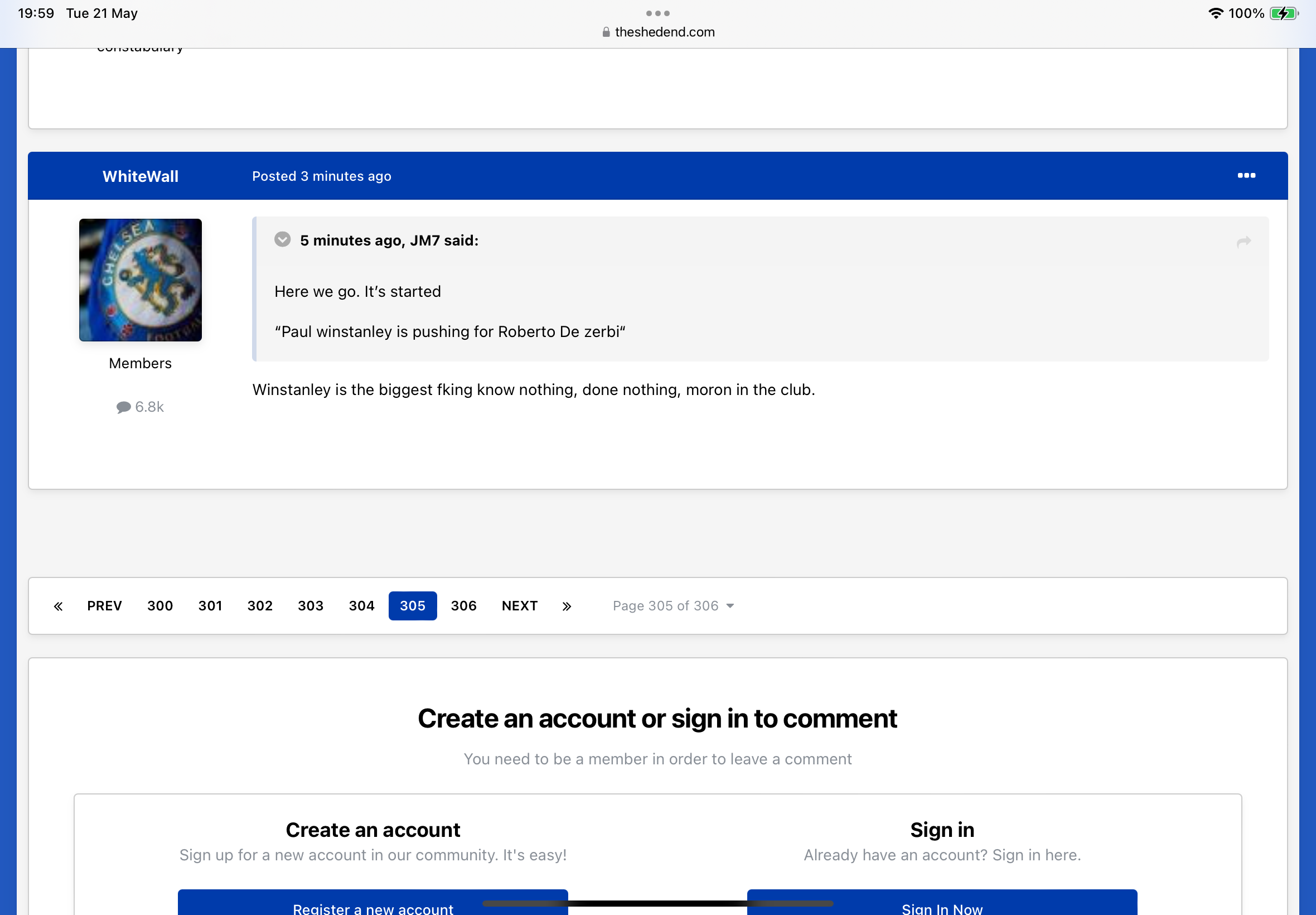
Task: Go to page 302
Action: click(259, 606)
